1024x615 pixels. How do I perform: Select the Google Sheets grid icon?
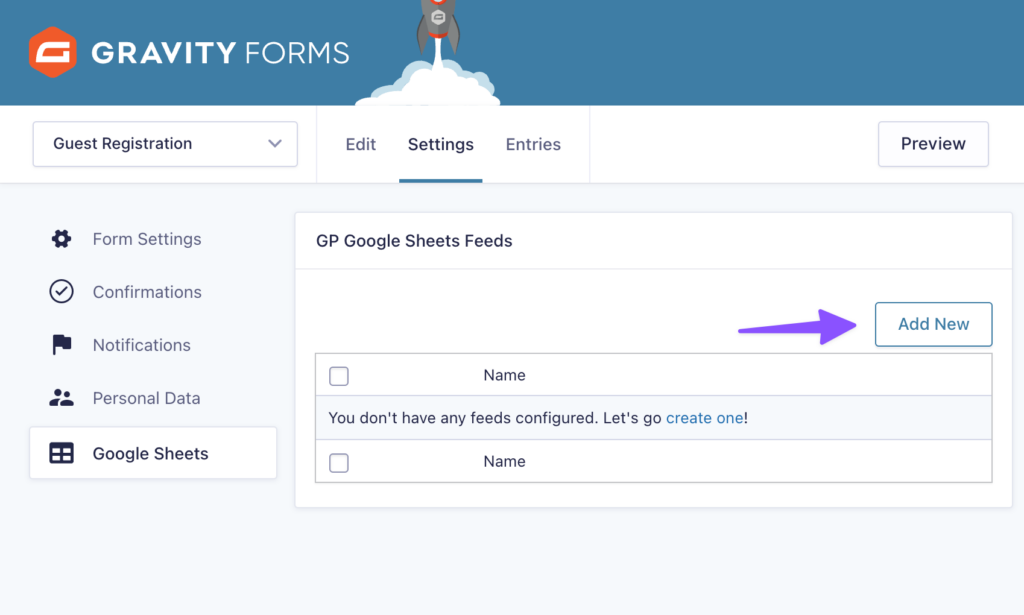(61, 453)
